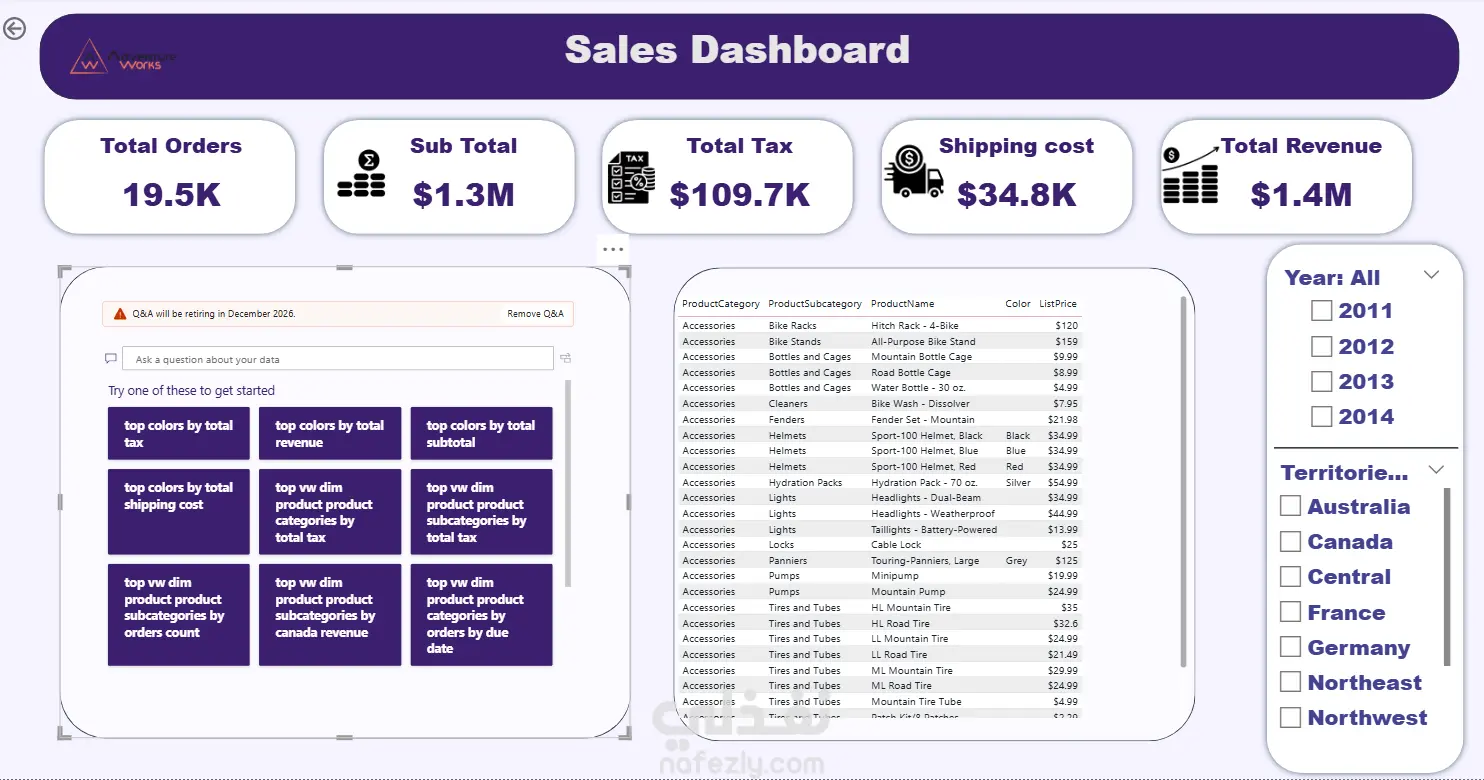
Task: Sort by the ProductName column header
Action: point(903,304)
